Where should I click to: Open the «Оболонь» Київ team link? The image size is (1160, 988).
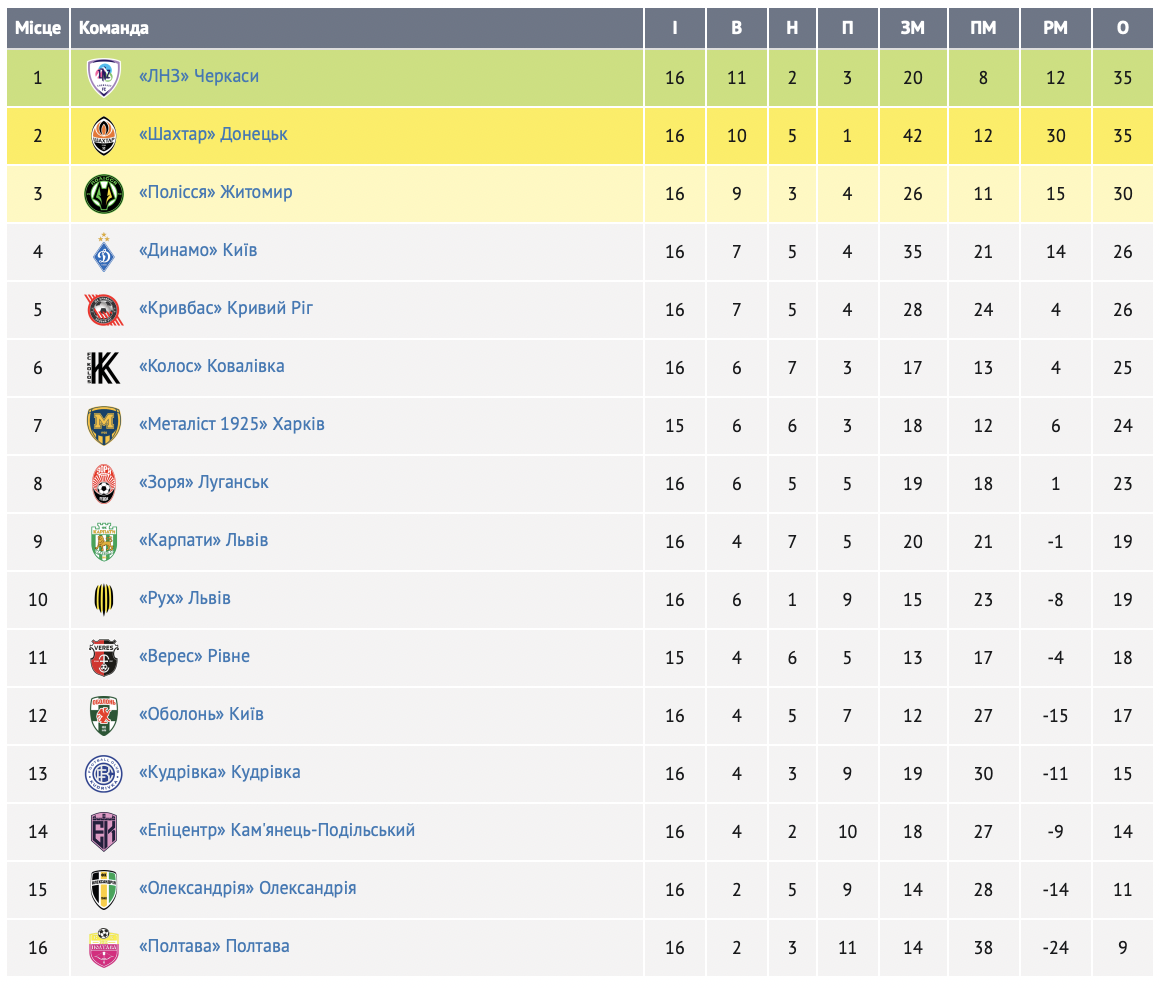coord(201,714)
